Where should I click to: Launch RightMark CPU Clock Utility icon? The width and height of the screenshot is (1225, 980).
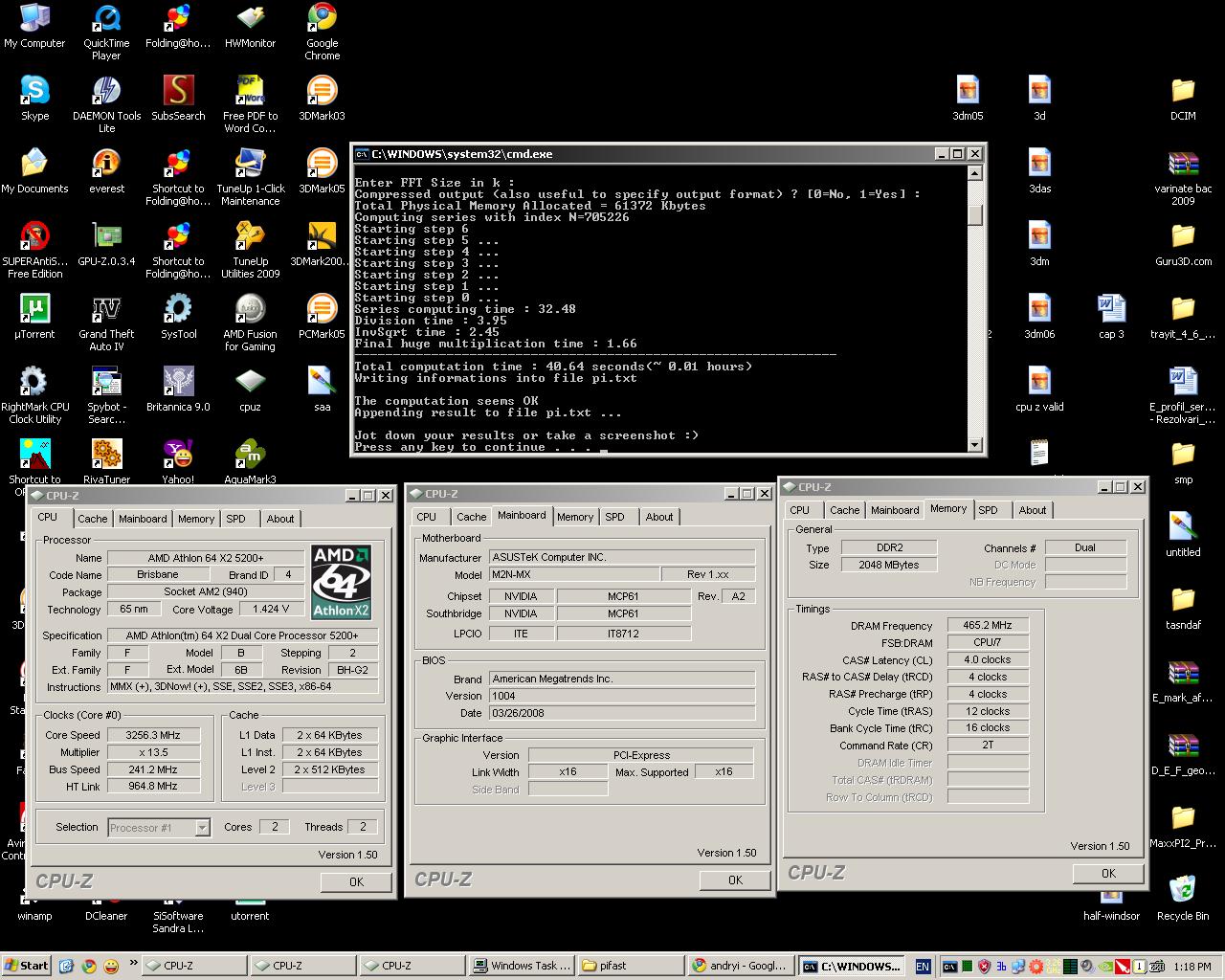[x=34, y=395]
